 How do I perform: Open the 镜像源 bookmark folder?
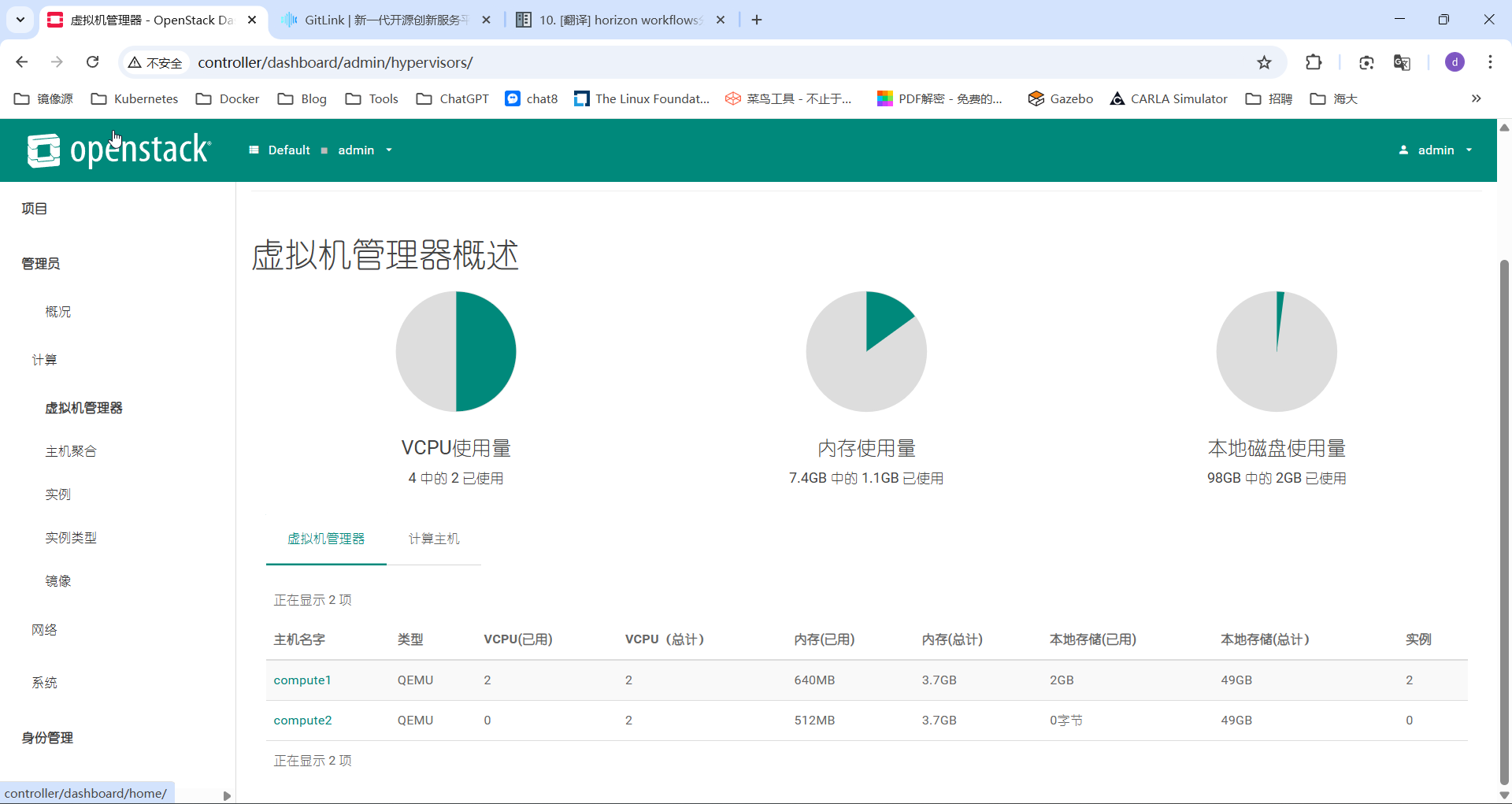(44, 98)
